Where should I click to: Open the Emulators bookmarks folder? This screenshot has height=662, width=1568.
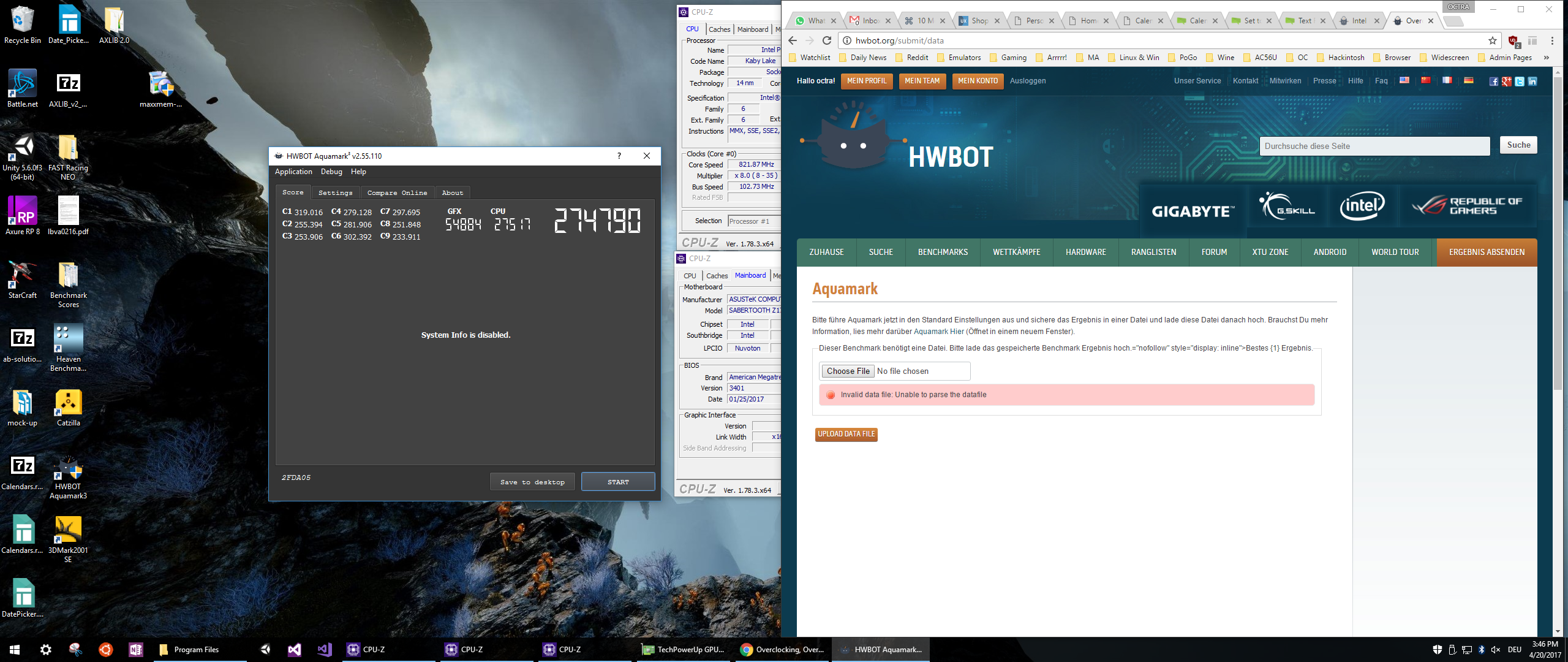(x=959, y=58)
